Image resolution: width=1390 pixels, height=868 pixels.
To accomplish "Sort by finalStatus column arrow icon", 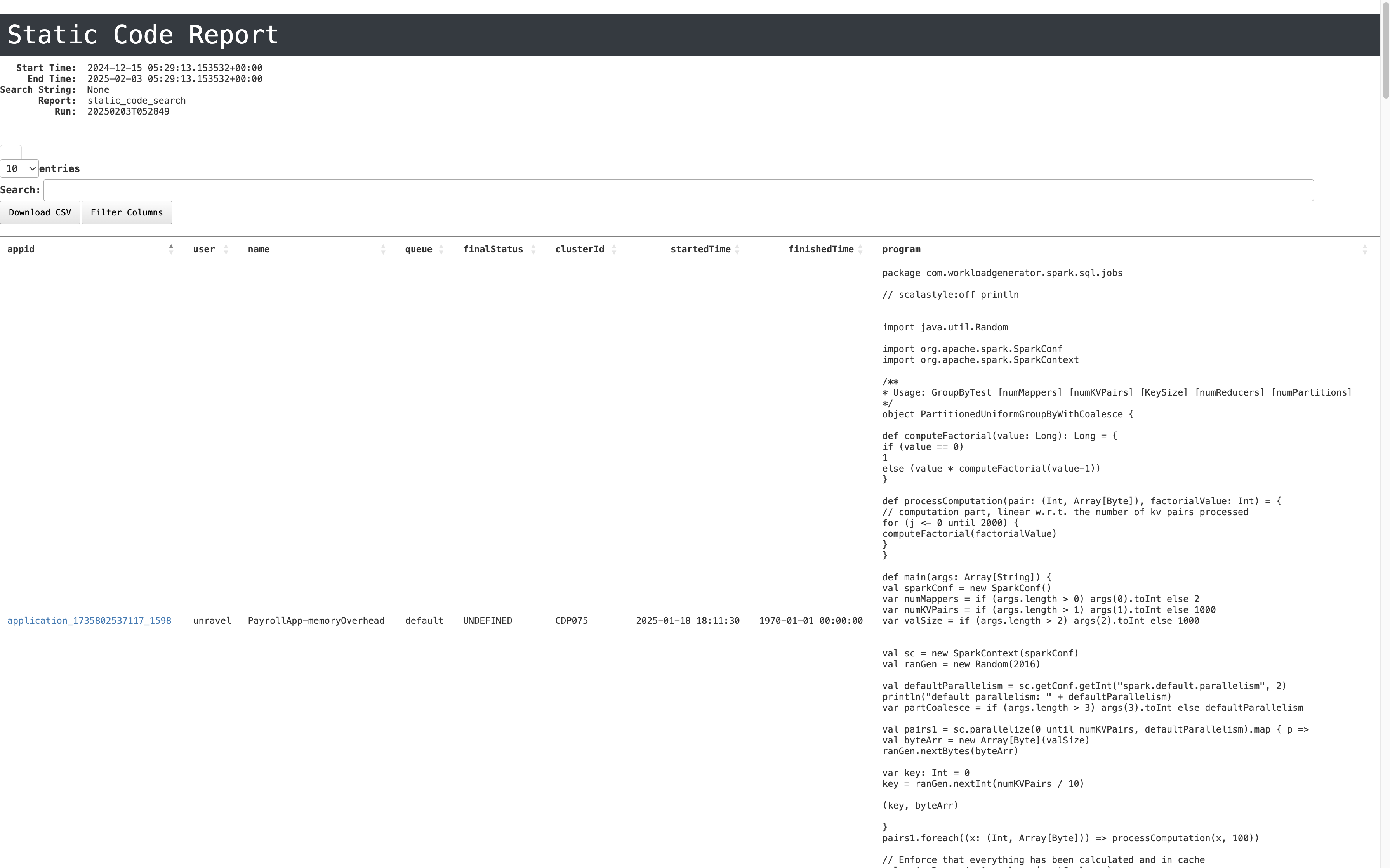I will point(533,249).
